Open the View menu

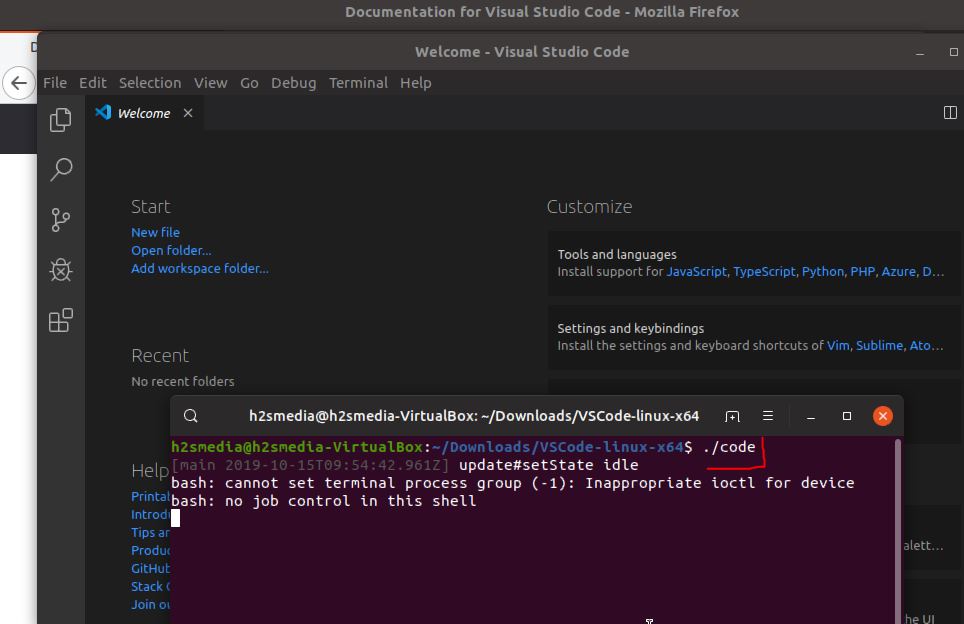tap(211, 83)
